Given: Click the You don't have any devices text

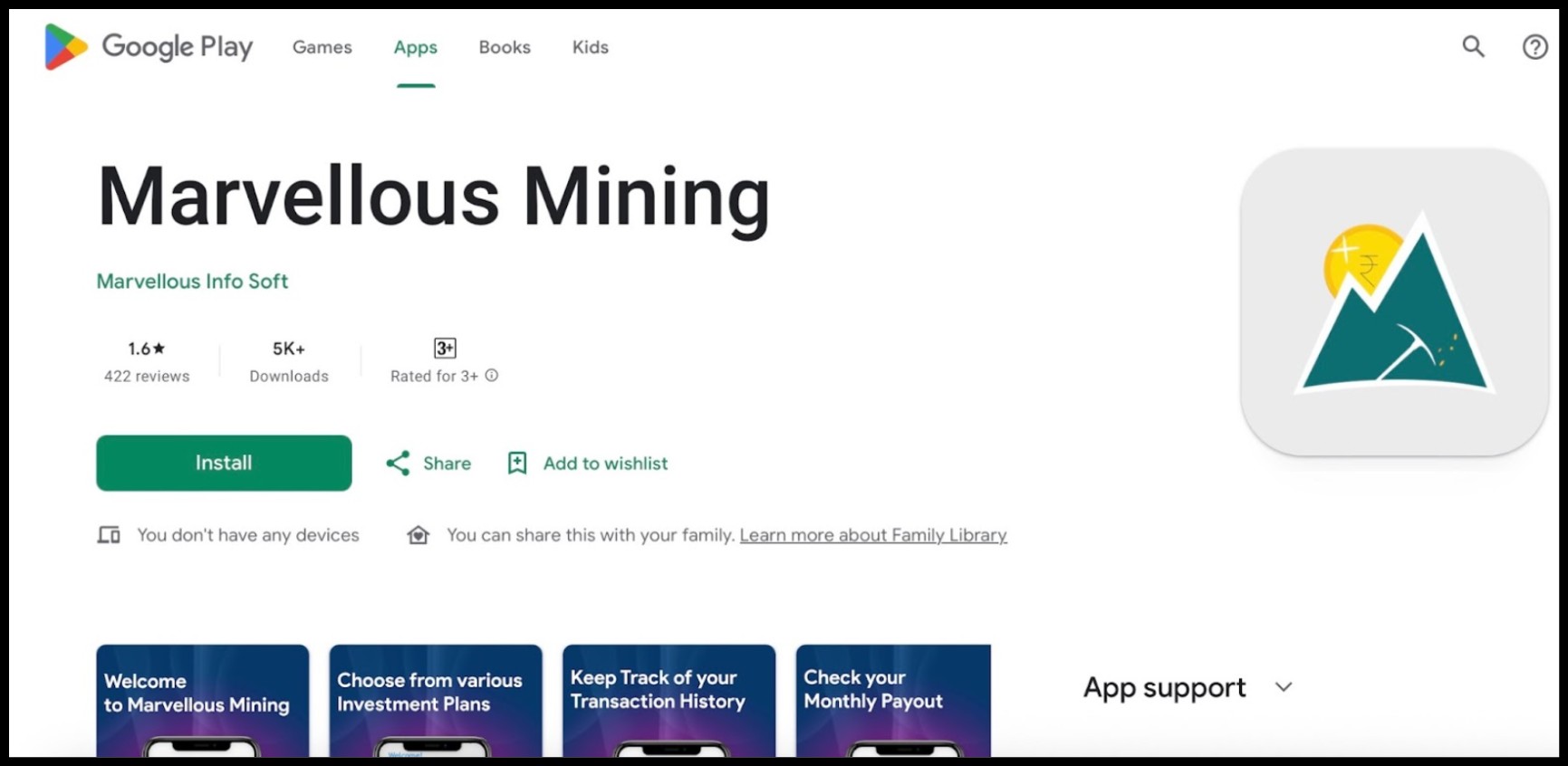Looking at the screenshot, I should coord(248,535).
